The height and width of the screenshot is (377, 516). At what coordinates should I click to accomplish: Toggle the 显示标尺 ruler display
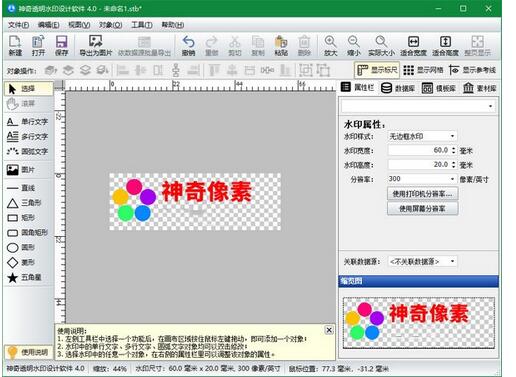point(377,70)
